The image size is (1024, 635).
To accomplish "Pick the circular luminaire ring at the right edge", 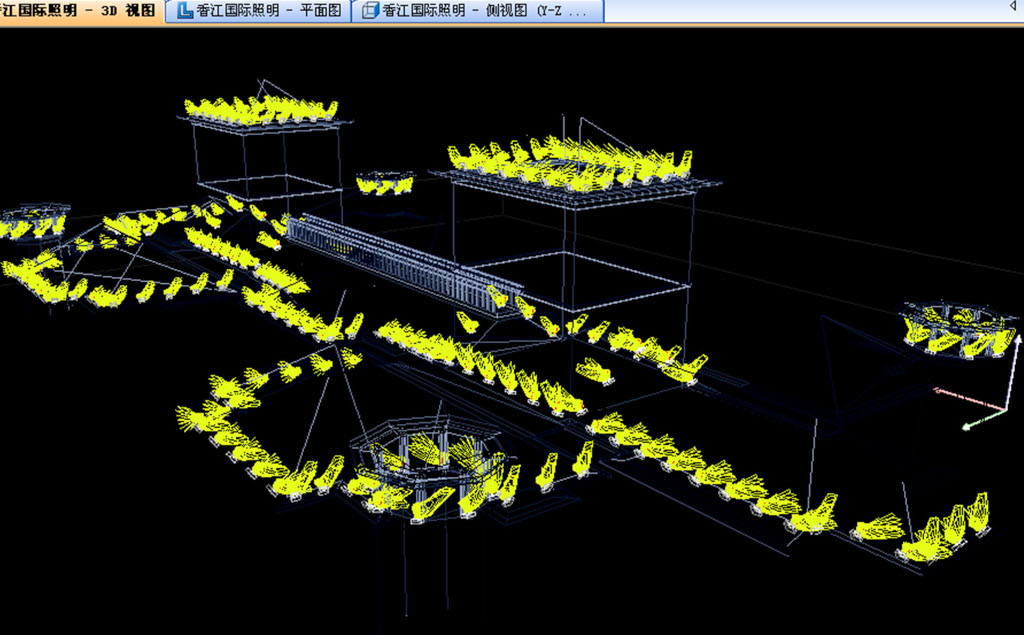I will [x=958, y=330].
